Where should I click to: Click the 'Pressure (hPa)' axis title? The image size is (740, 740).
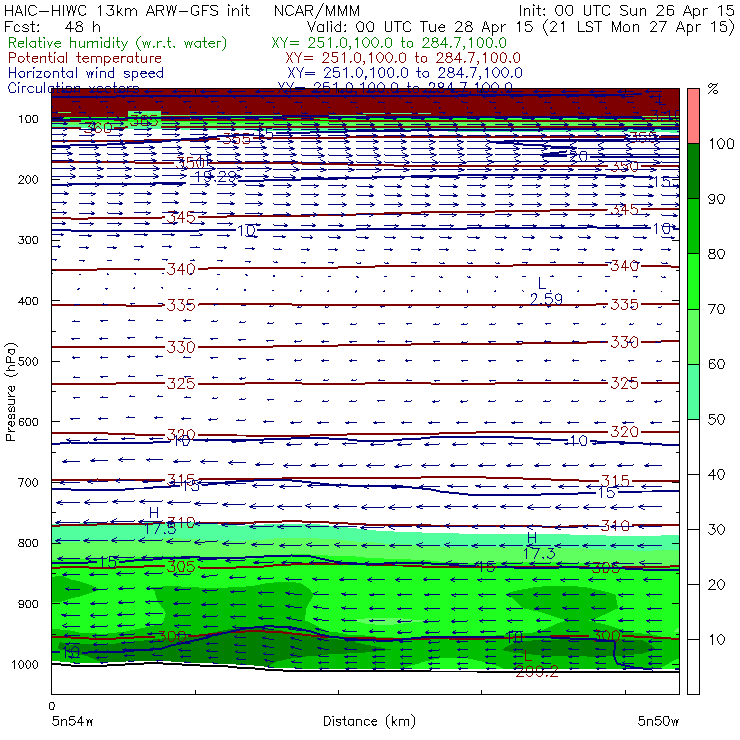(x=10, y=392)
